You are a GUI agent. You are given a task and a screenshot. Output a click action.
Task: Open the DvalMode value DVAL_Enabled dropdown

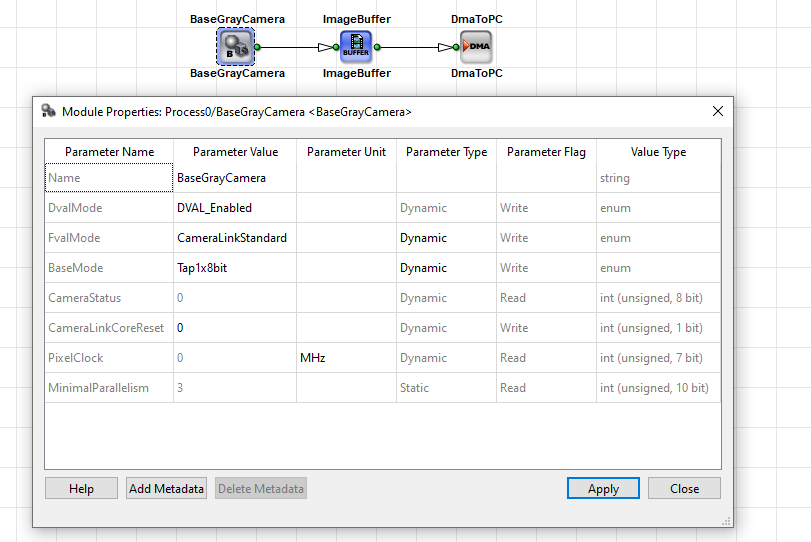tap(235, 208)
